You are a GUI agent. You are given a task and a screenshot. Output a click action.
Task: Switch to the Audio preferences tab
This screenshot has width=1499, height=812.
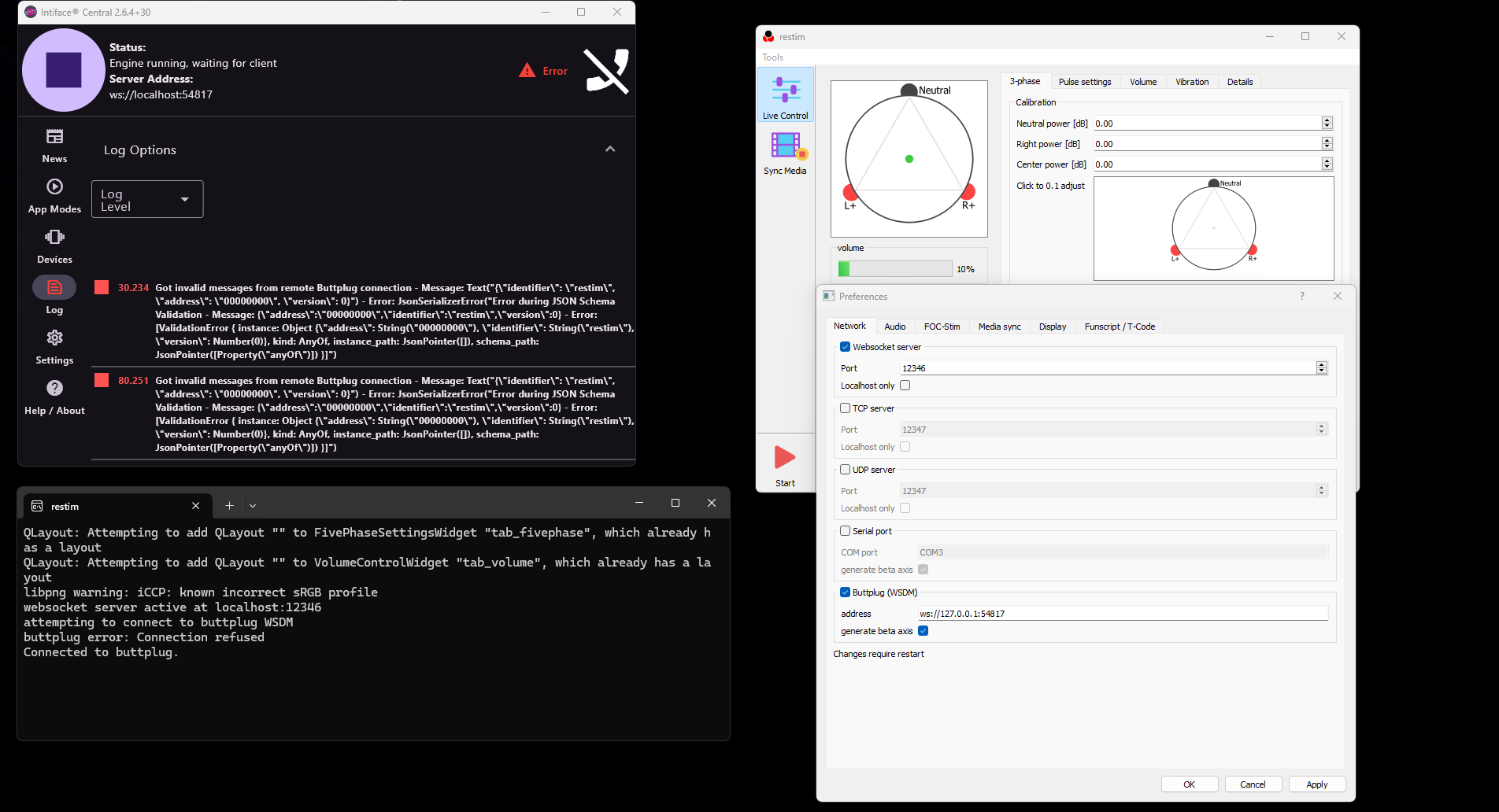(895, 327)
